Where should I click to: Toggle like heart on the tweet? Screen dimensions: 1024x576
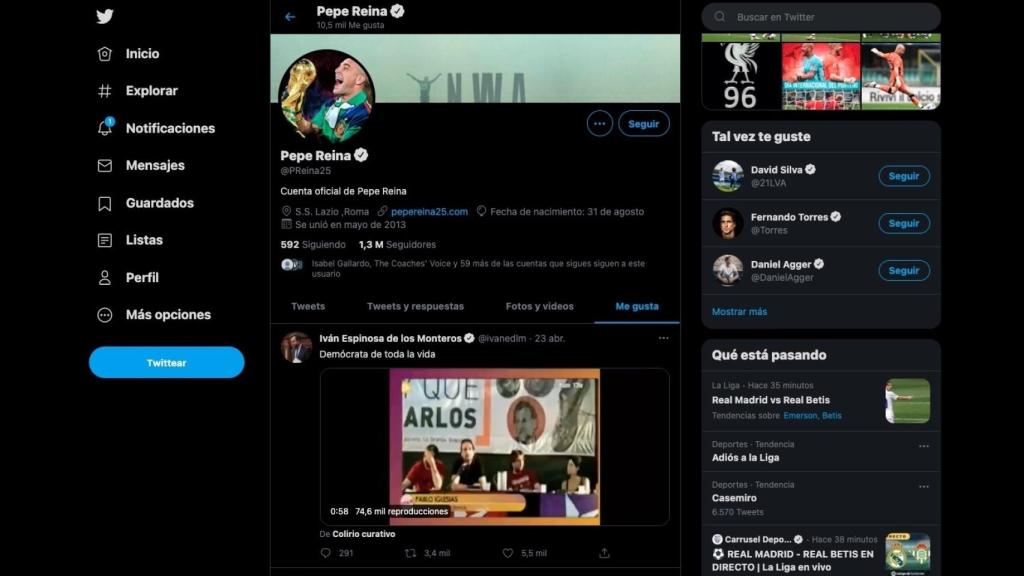coord(508,553)
